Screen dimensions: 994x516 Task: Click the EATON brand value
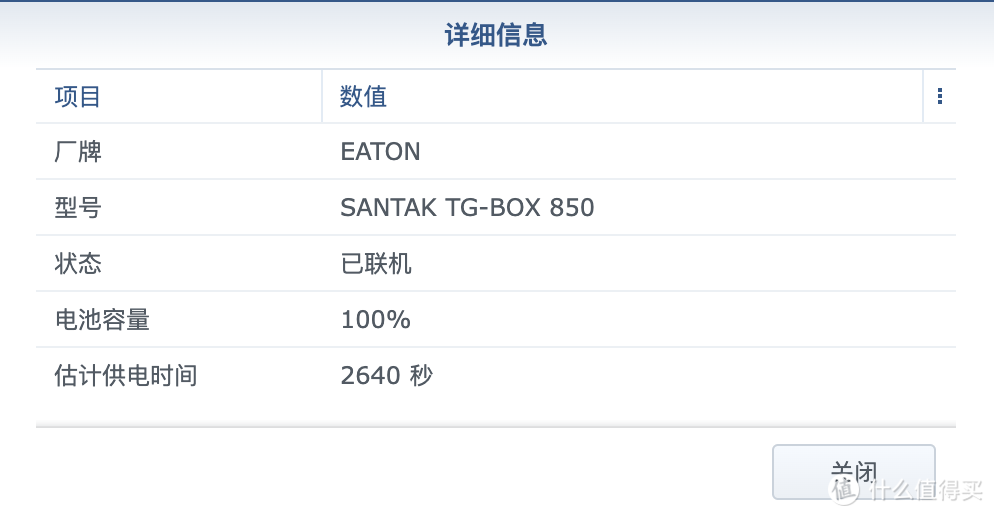point(380,152)
